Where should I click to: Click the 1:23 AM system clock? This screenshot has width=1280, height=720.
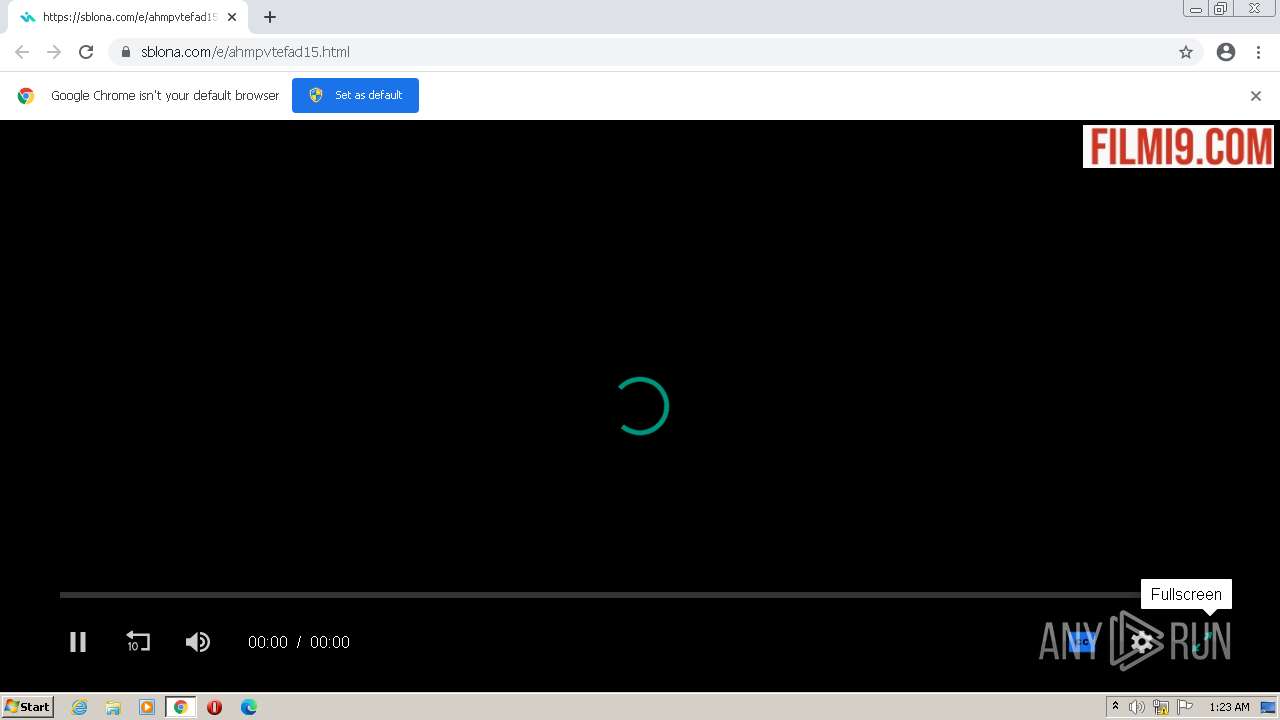point(1229,707)
